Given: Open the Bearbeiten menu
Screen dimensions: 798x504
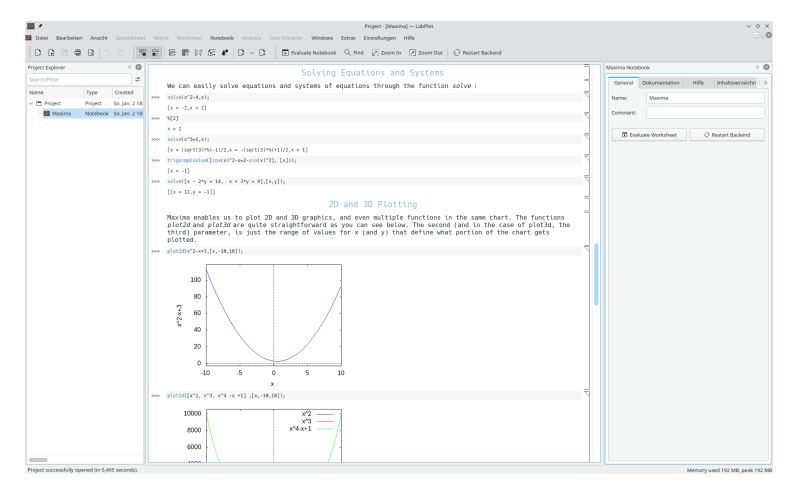Looking at the screenshot, I should coord(69,38).
